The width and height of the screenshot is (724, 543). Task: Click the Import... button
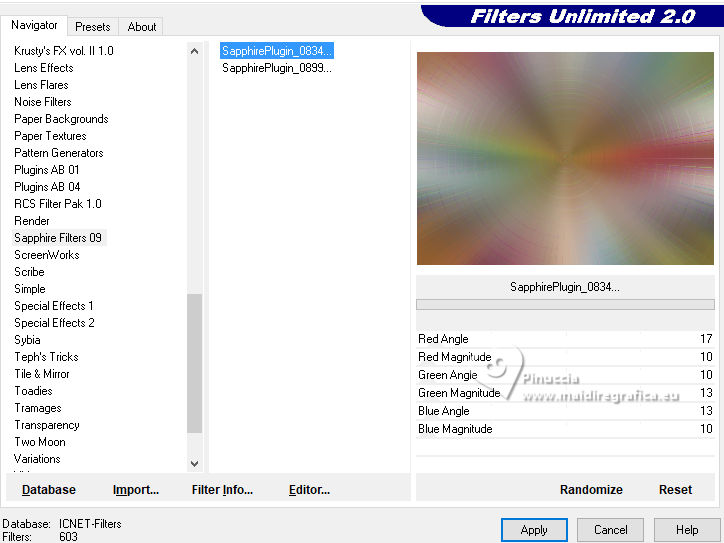pyautogui.click(x=136, y=490)
